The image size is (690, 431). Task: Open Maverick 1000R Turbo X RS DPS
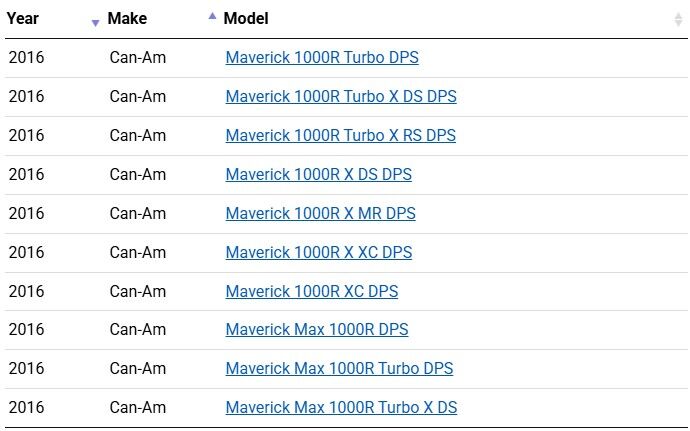pyautogui.click(x=340, y=135)
